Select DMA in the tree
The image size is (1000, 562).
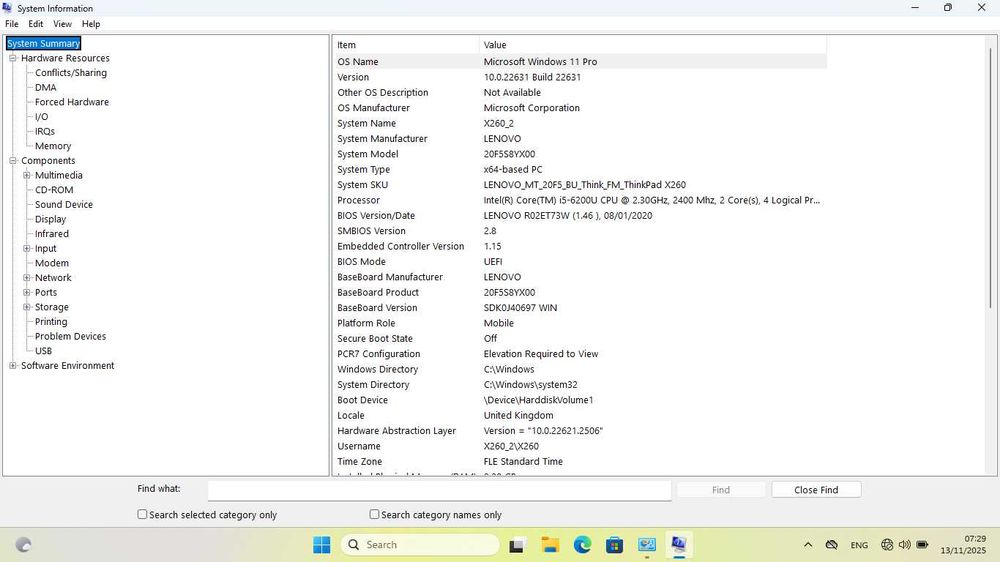point(45,87)
